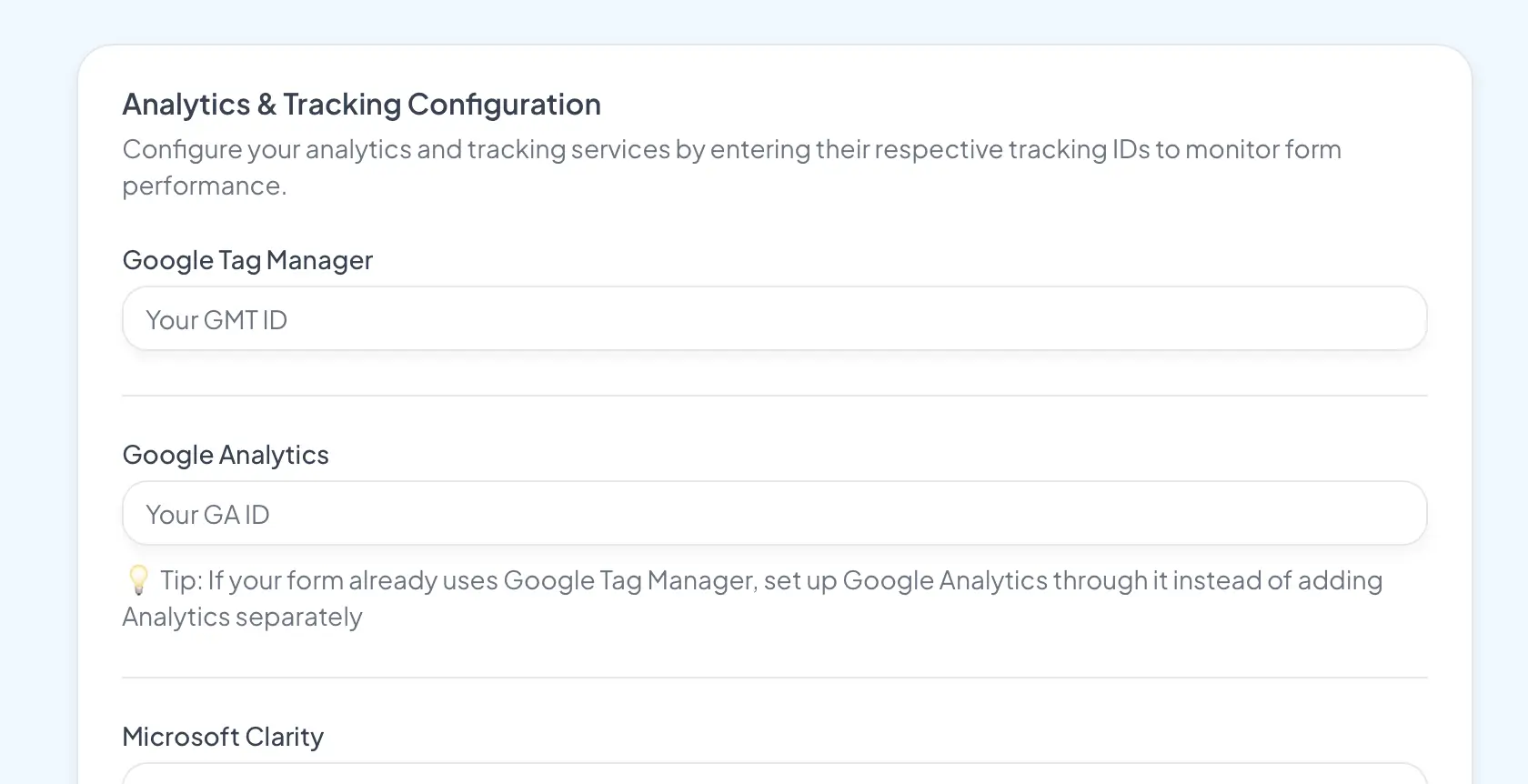Click the word "Tip:" beside the lightbulb

(181, 581)
